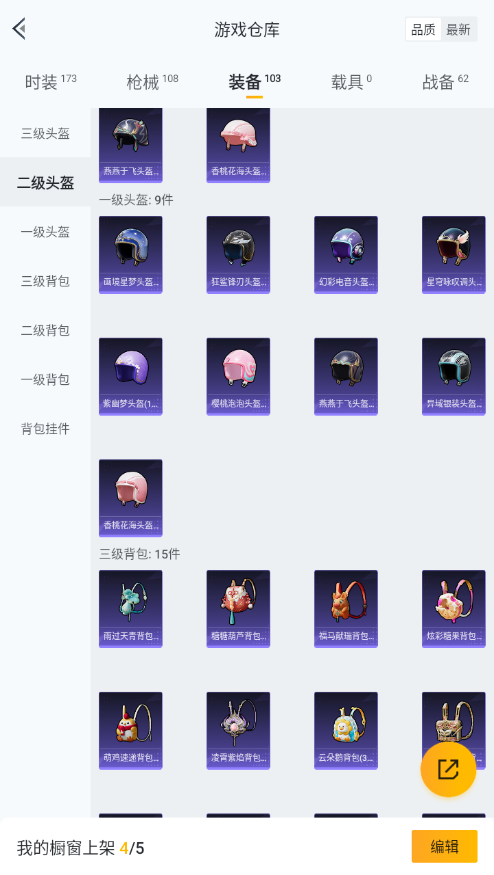Open the 云朵鹅背包 item
Image resolution: width=494 pixels, height=875 pixels.
point(346,730)
